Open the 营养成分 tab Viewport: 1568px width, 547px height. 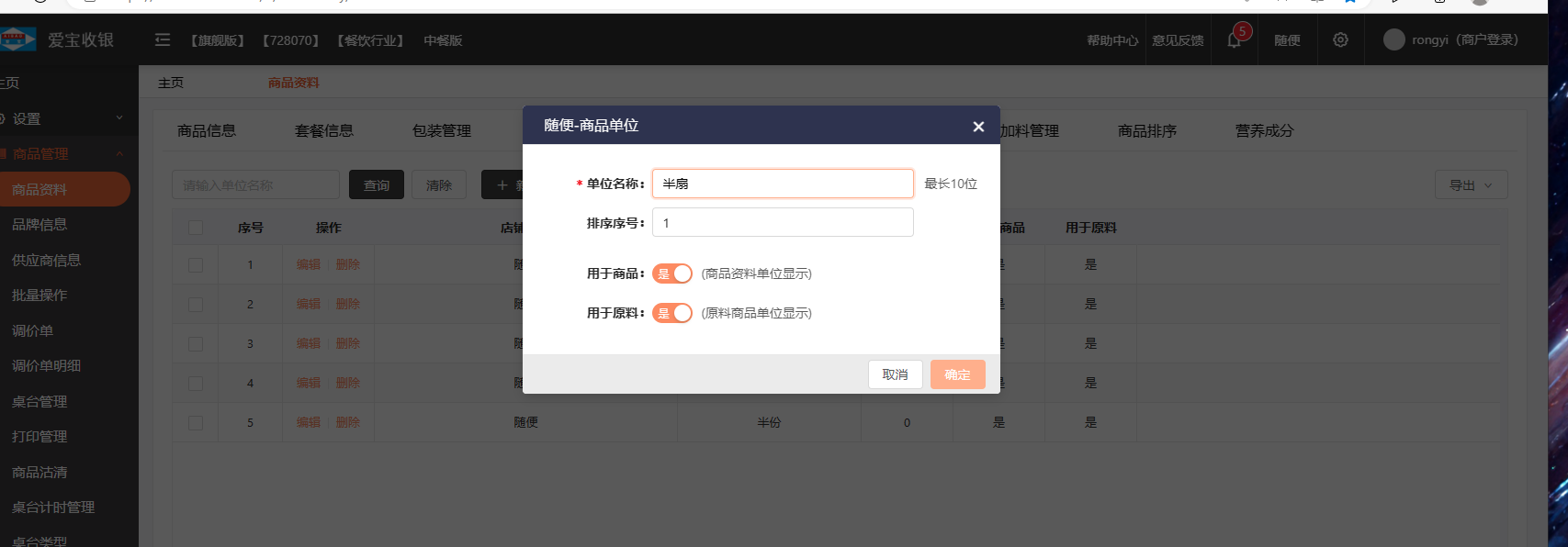1264,131
